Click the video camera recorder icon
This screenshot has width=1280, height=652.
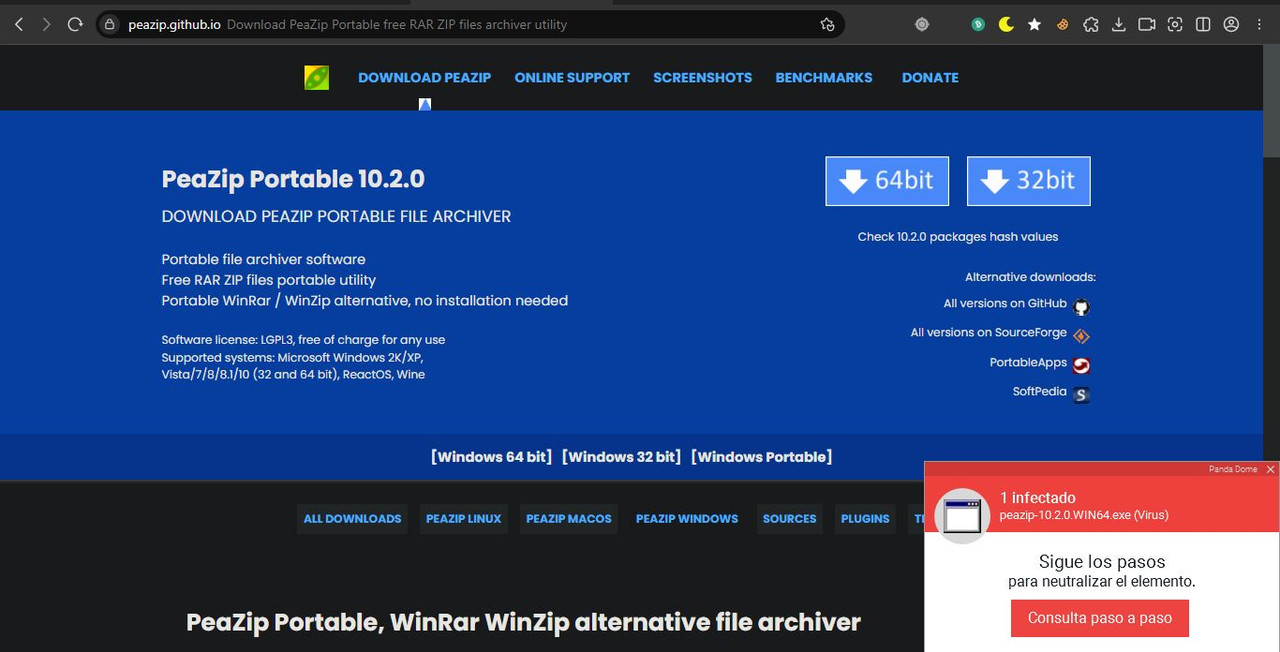tap(1147, 24)
